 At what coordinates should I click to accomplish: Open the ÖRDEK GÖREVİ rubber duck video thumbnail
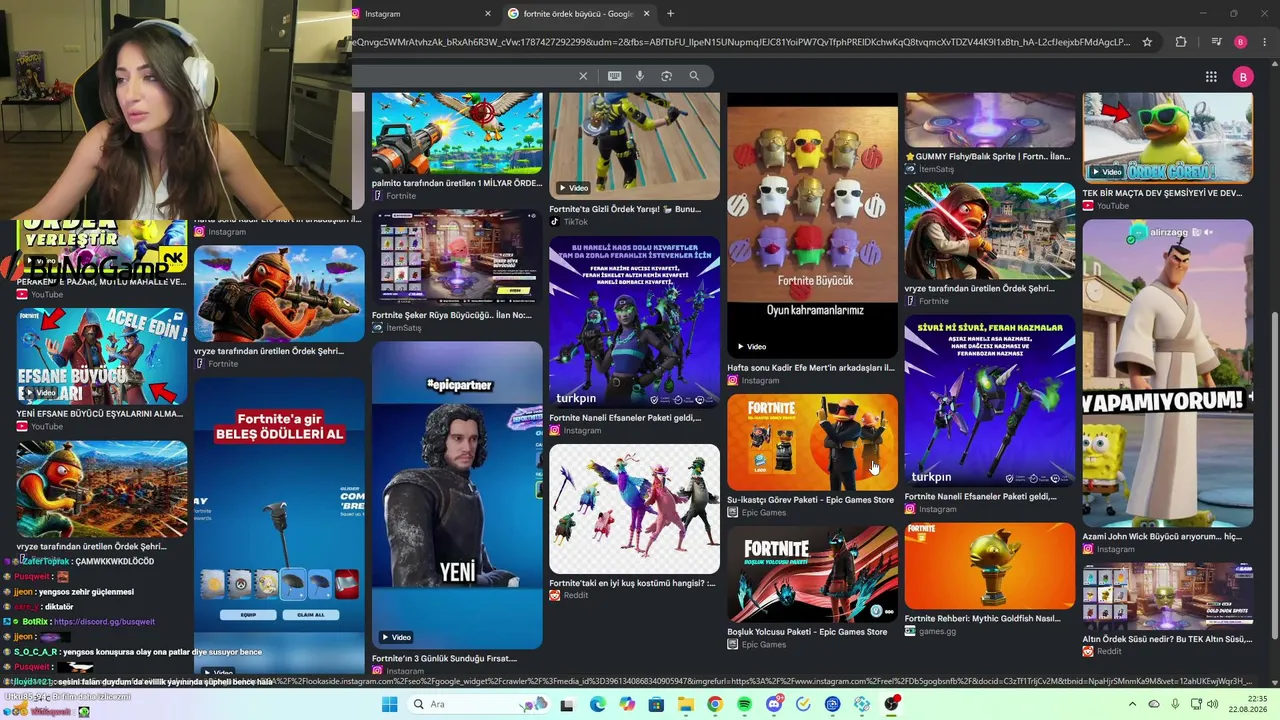click(1167, 138)
